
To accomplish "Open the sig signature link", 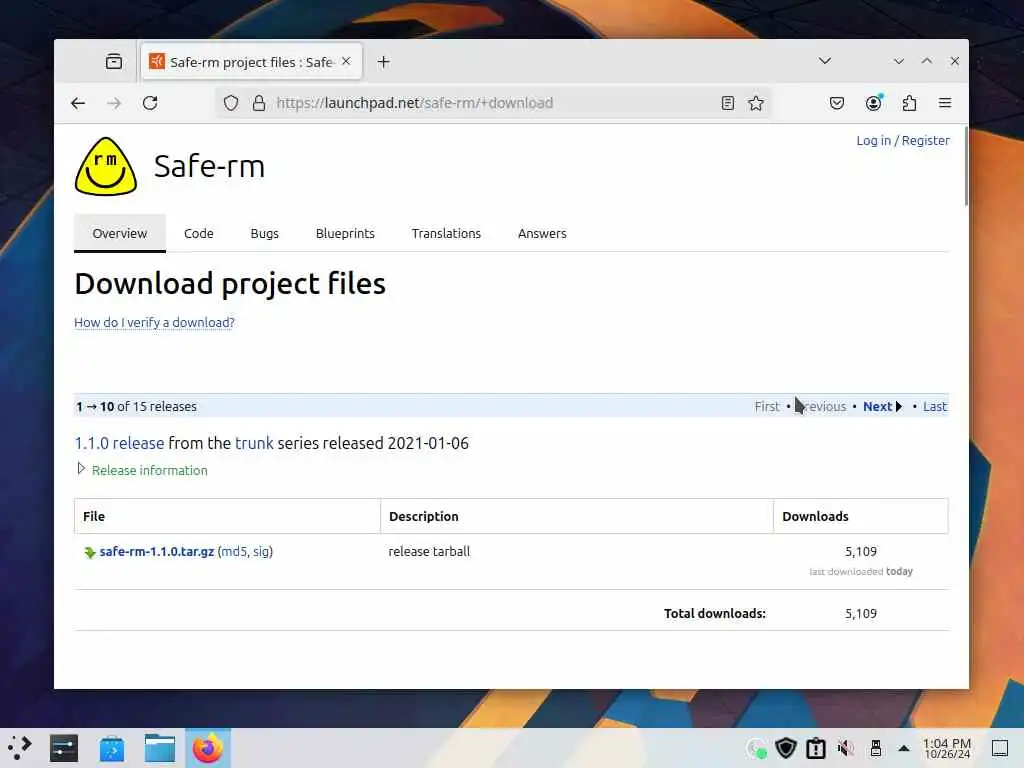I will 261,551.
